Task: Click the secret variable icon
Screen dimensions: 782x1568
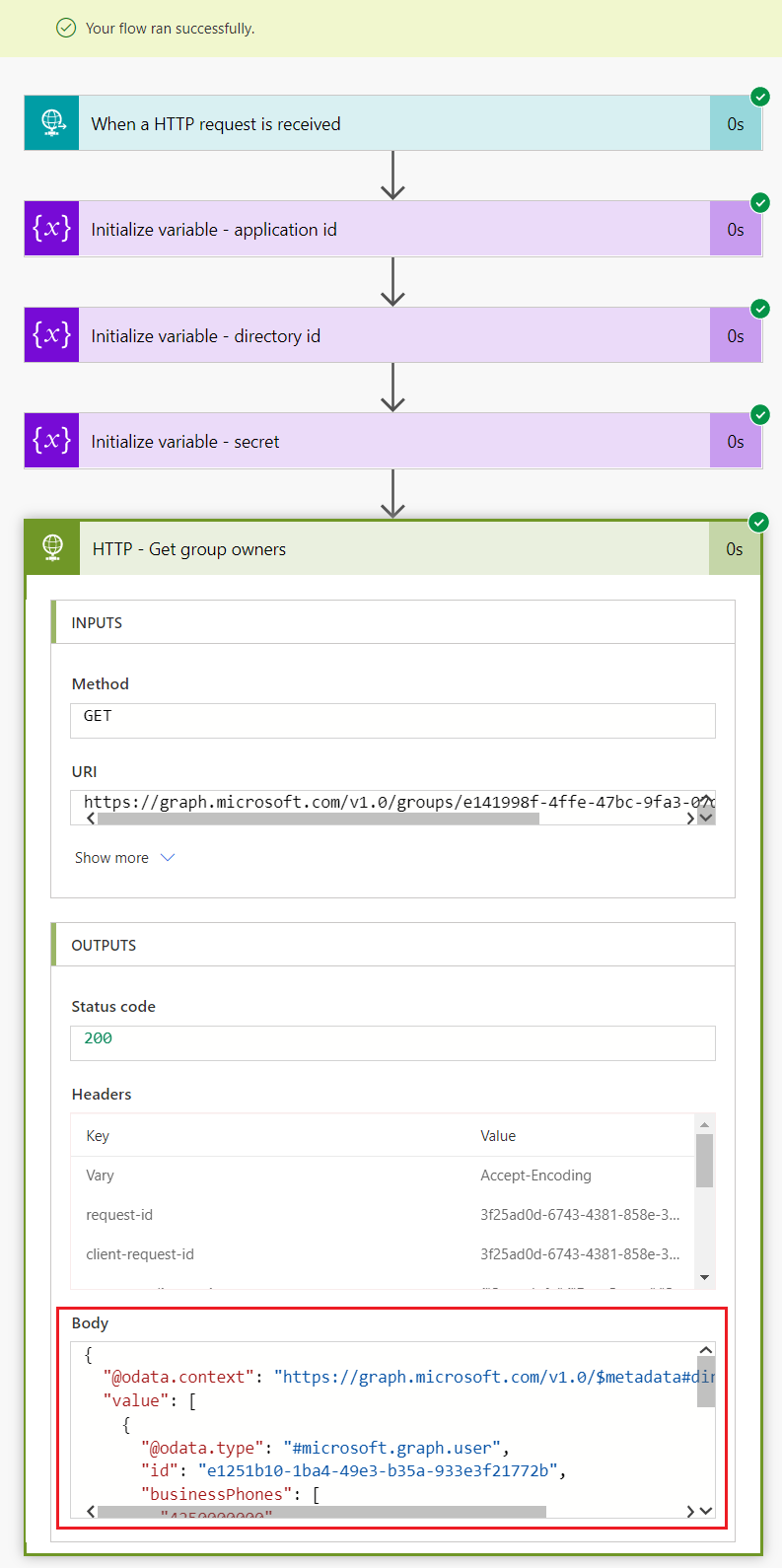Action: pos(51,441)
